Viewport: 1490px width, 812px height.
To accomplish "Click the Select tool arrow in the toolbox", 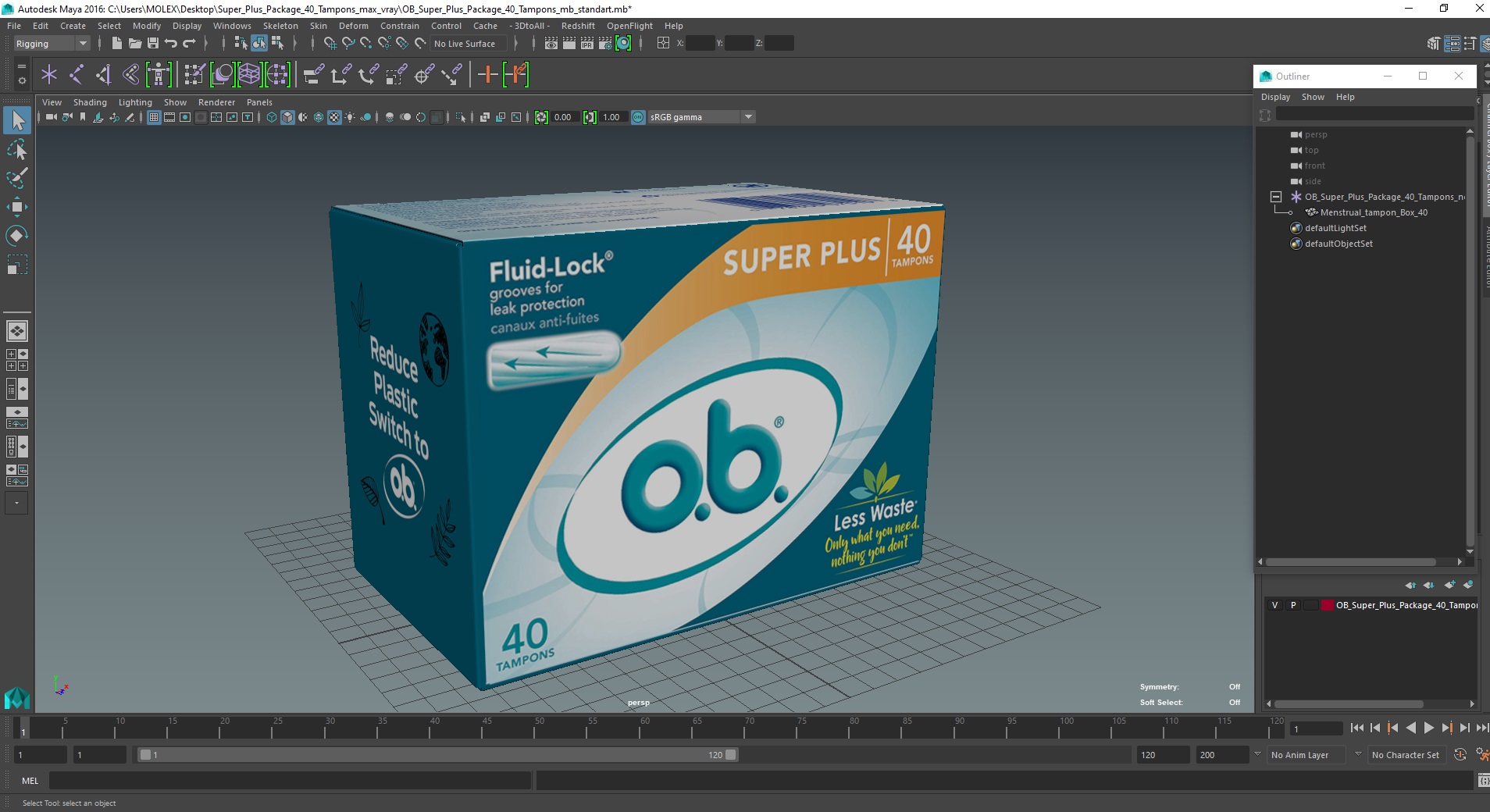I will (x=17, y=119).
